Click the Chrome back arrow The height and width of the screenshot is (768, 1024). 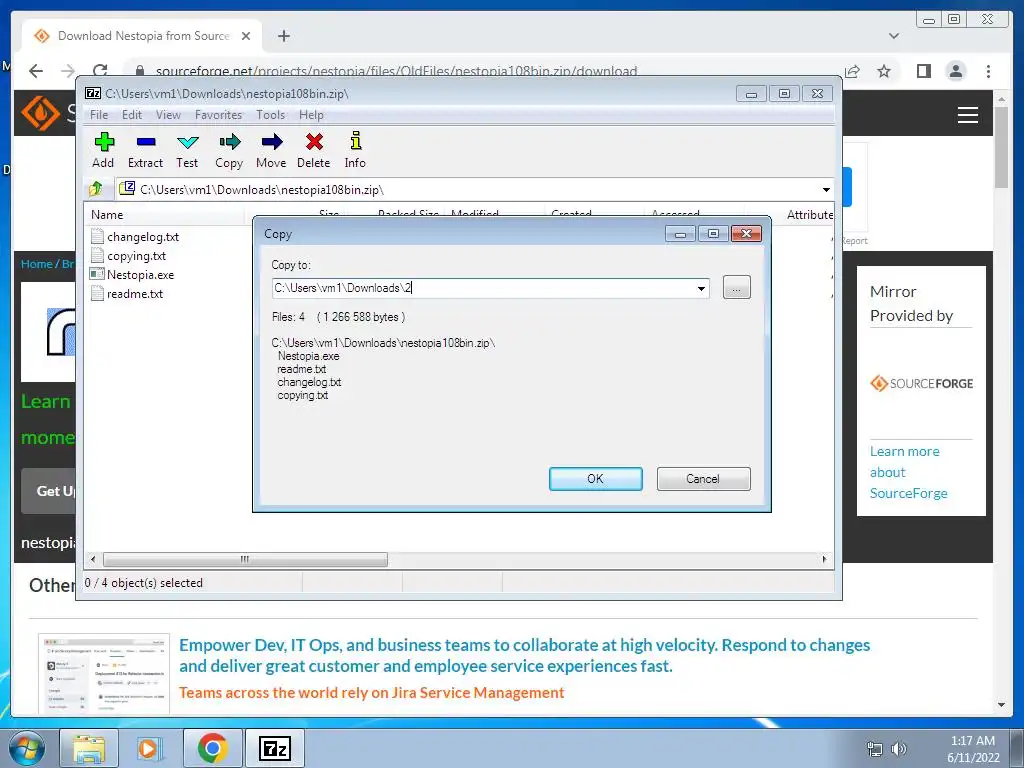point(36,71)
